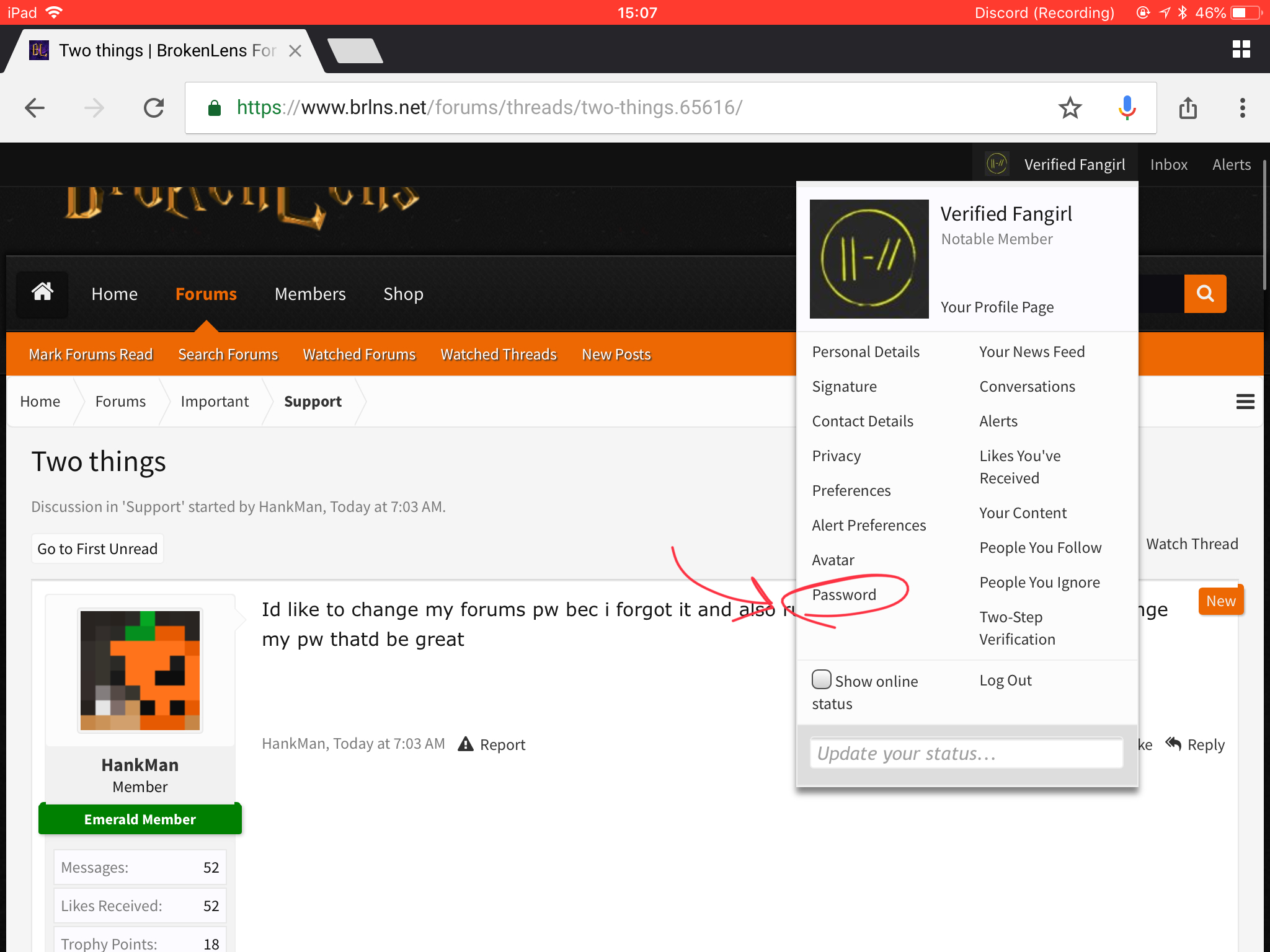The height and width of the screenshot is (952, 1270).
Task: Start voice search with the microphone icon
Action: tap(1127, 108)
